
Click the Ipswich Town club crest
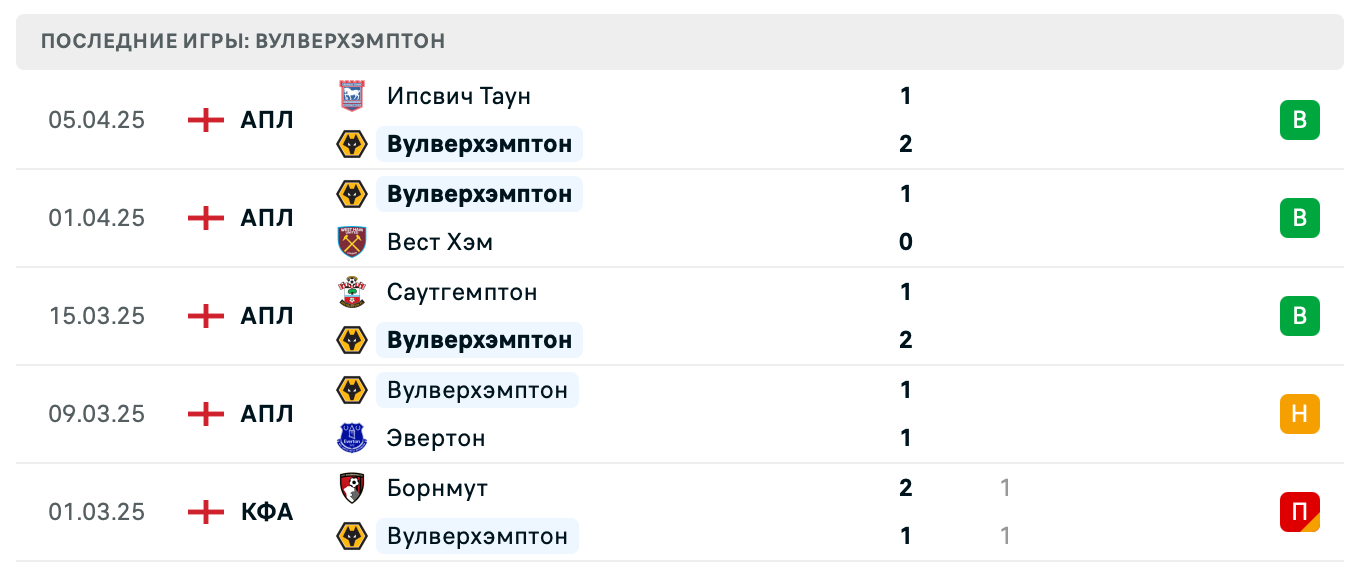(352, 96)
